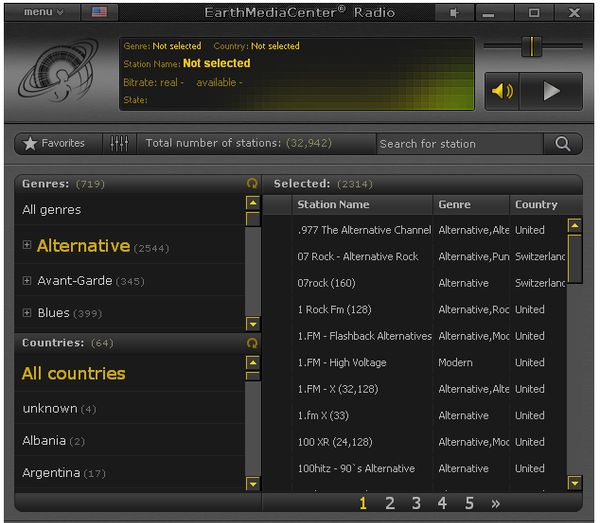Image resolution: width=600 pixels, height=523 pixels.
Task: Select 1.FM - Flashback Alternatives station
Action: click(364, 336)
